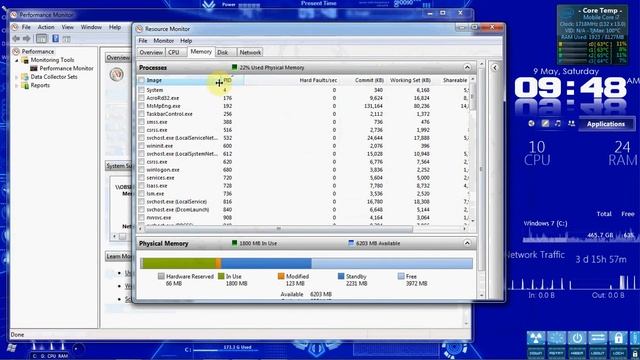The height and width of the screenshot is (360, 640).
Task: Click restart sun icon in bottom dock
Action: point(556,338)
